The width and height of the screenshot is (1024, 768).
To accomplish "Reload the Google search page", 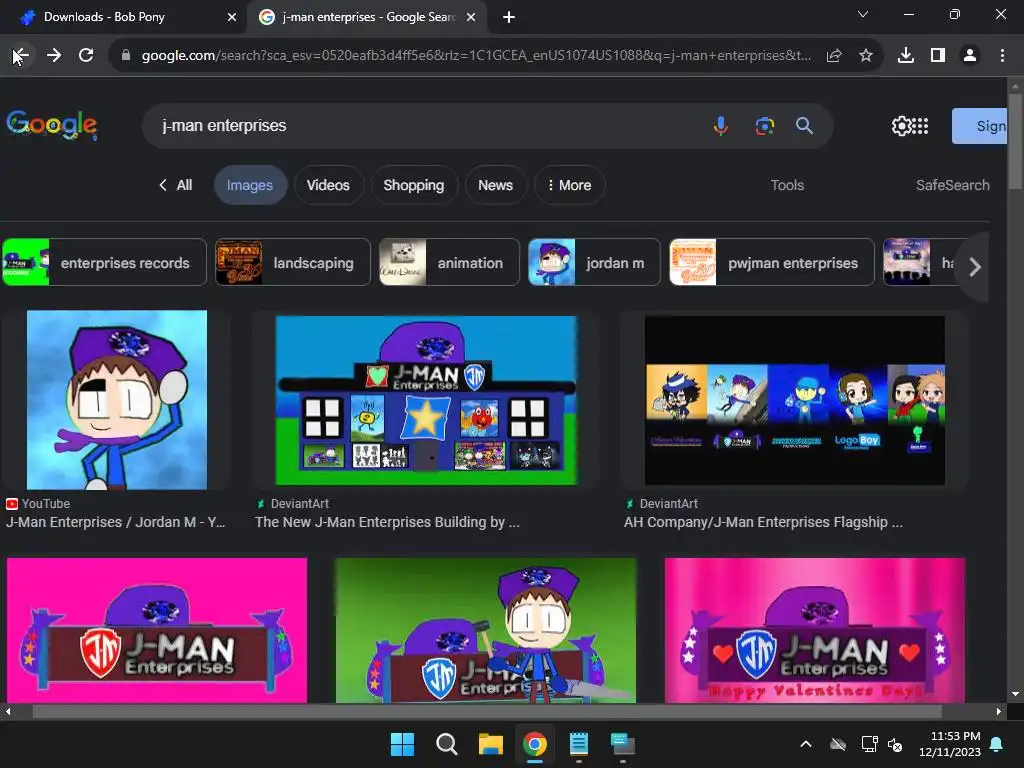I will coord(86,56).
